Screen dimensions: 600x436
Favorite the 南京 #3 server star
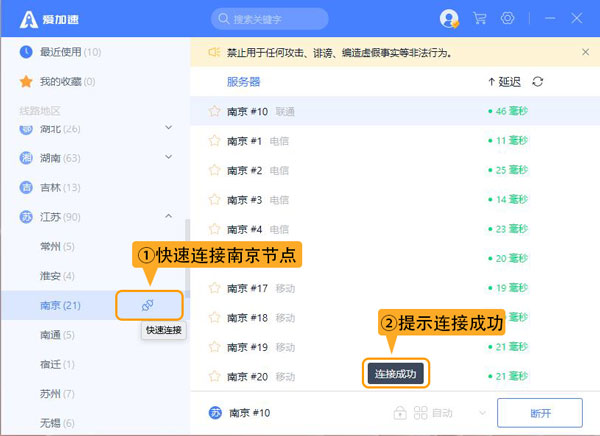pyautogui.click(x=214, y=199)
